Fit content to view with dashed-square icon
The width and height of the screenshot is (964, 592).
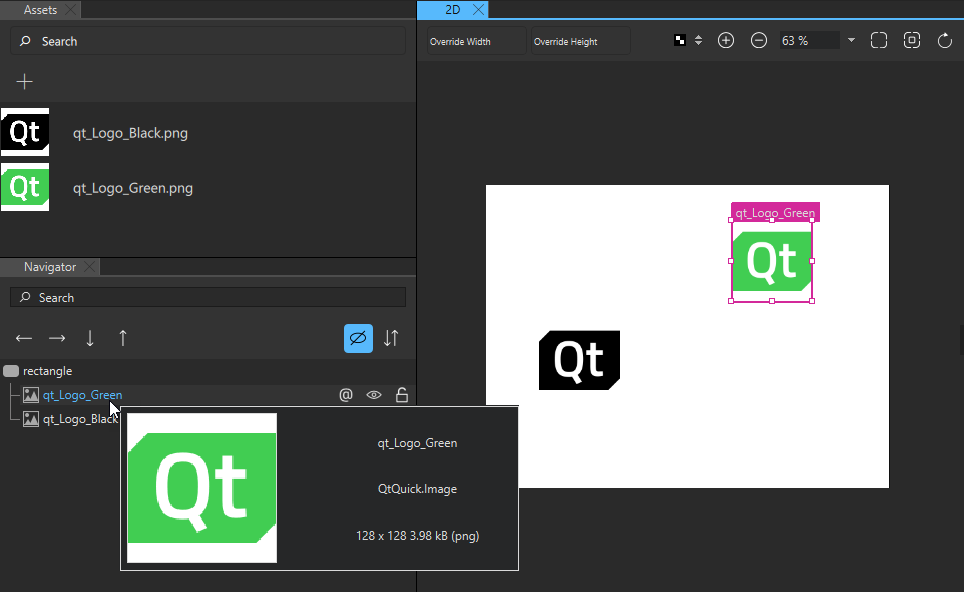[x=879, y=40]
